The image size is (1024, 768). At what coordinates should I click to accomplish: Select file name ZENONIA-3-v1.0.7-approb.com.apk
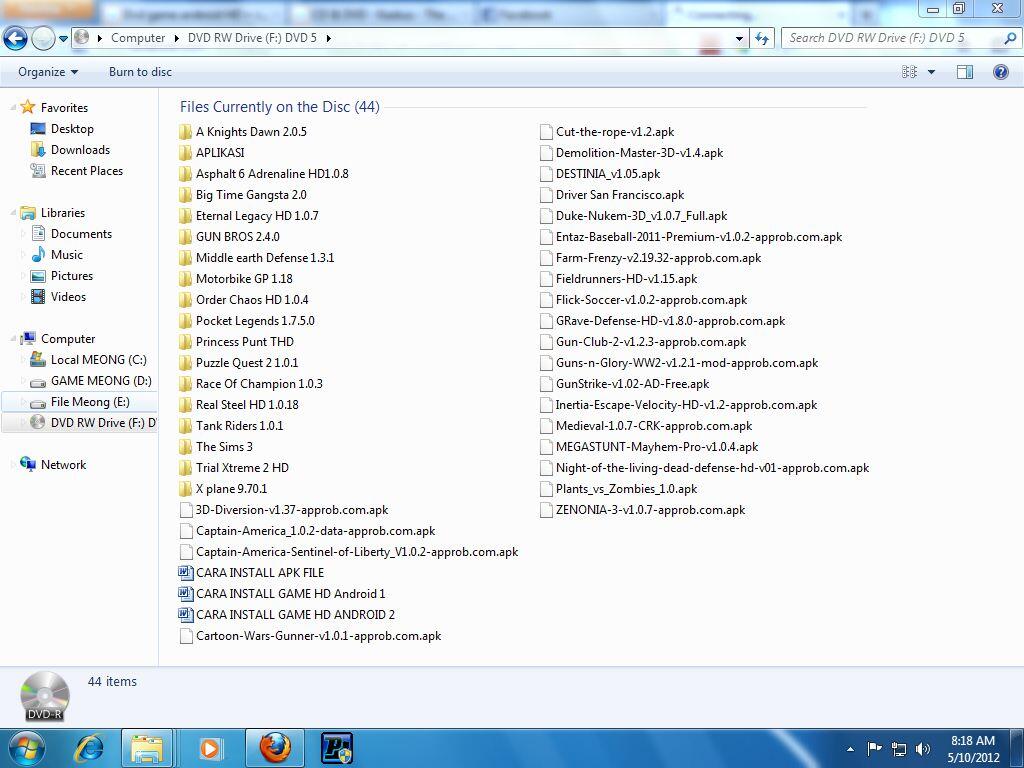[x=650, y=509]
